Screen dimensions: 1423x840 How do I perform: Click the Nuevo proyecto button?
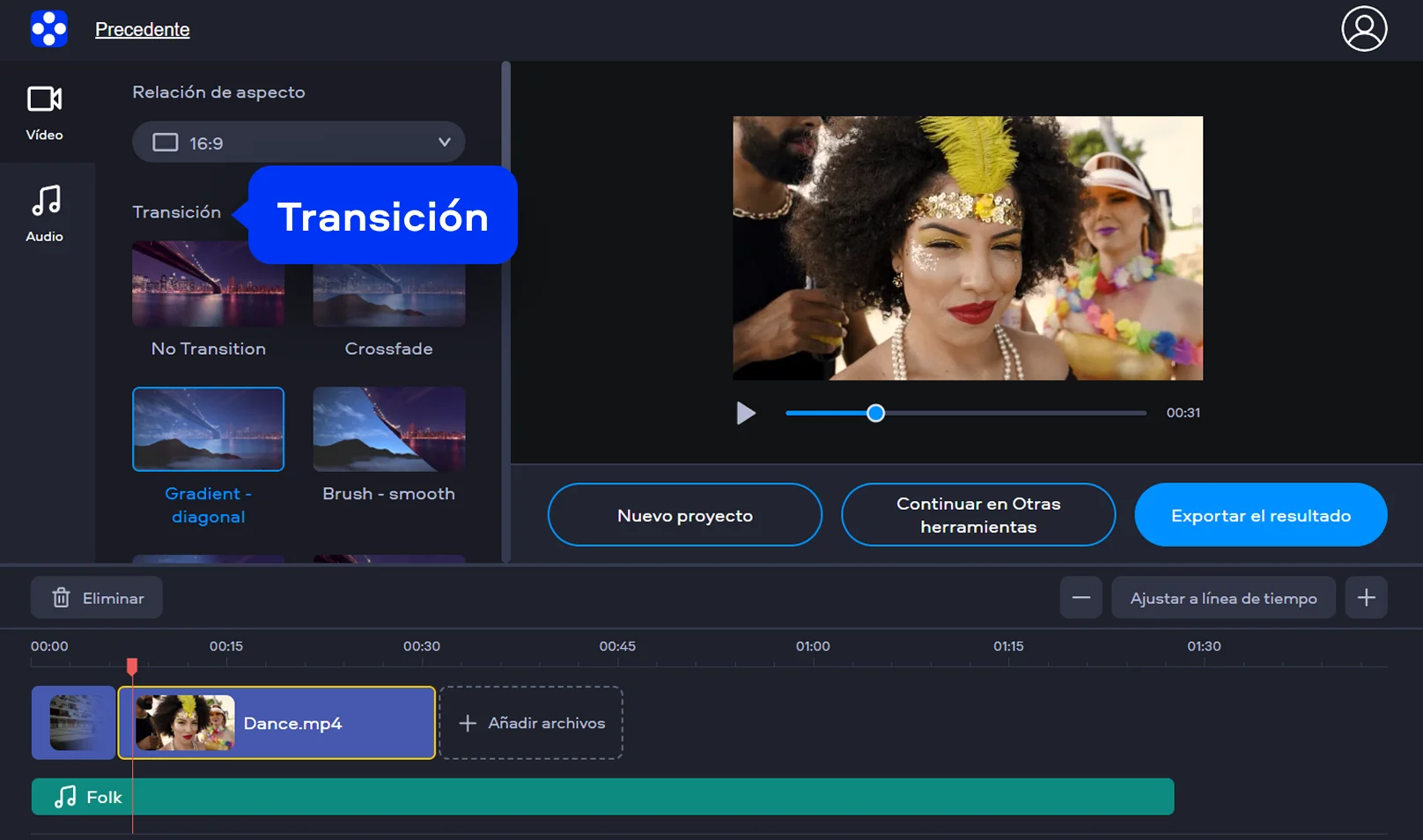click(x=684, y=515)
